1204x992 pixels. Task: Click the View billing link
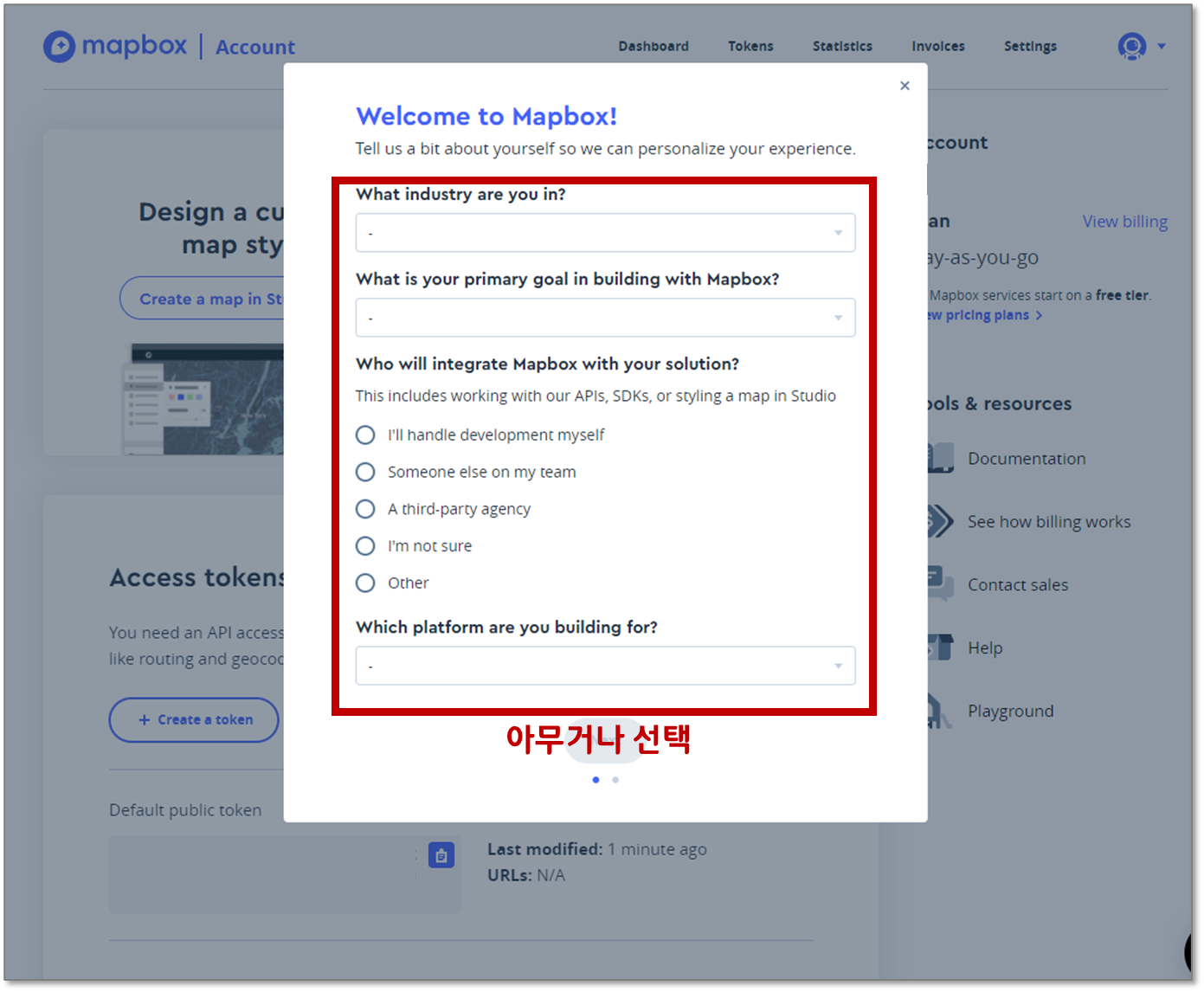click(1124, 222)
